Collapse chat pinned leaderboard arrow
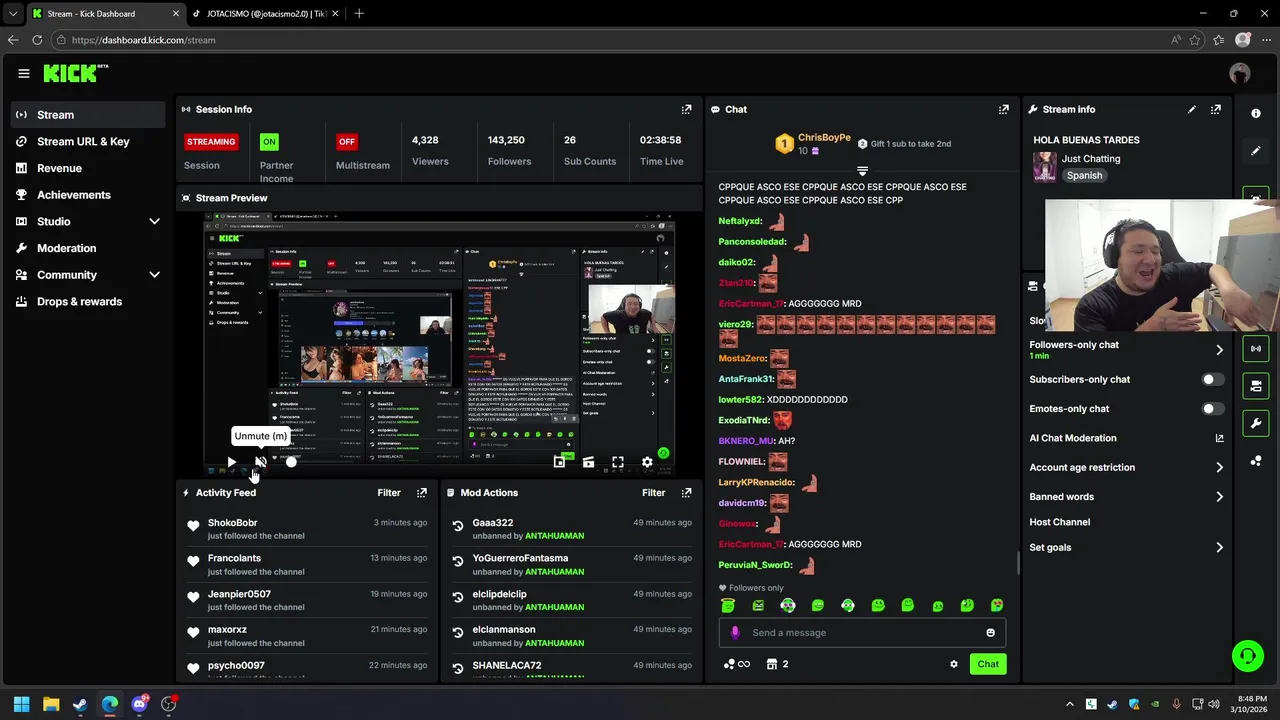The width and height of the screenshot is (1280, 720). [862, 171]
